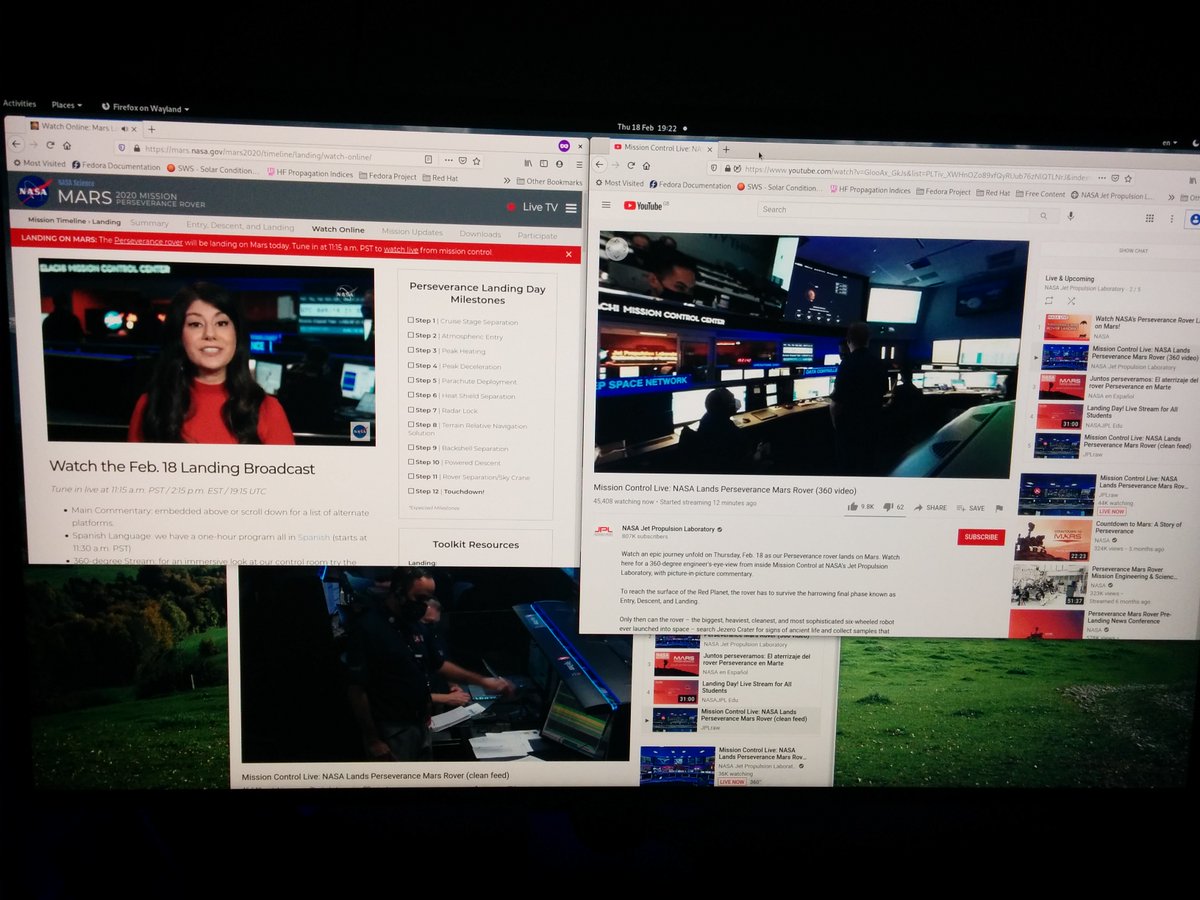Check Step 2 Atmospheric Entry

click(410, 336)
